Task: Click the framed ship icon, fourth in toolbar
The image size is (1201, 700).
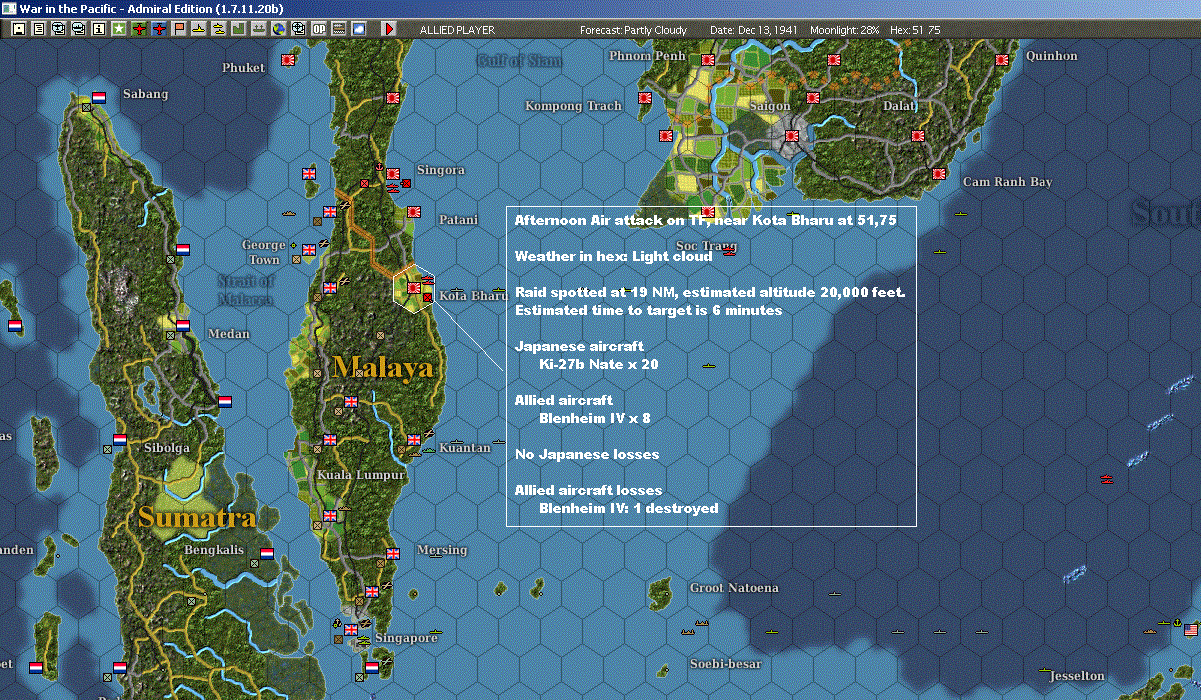Action: click(x=78, y=29)
